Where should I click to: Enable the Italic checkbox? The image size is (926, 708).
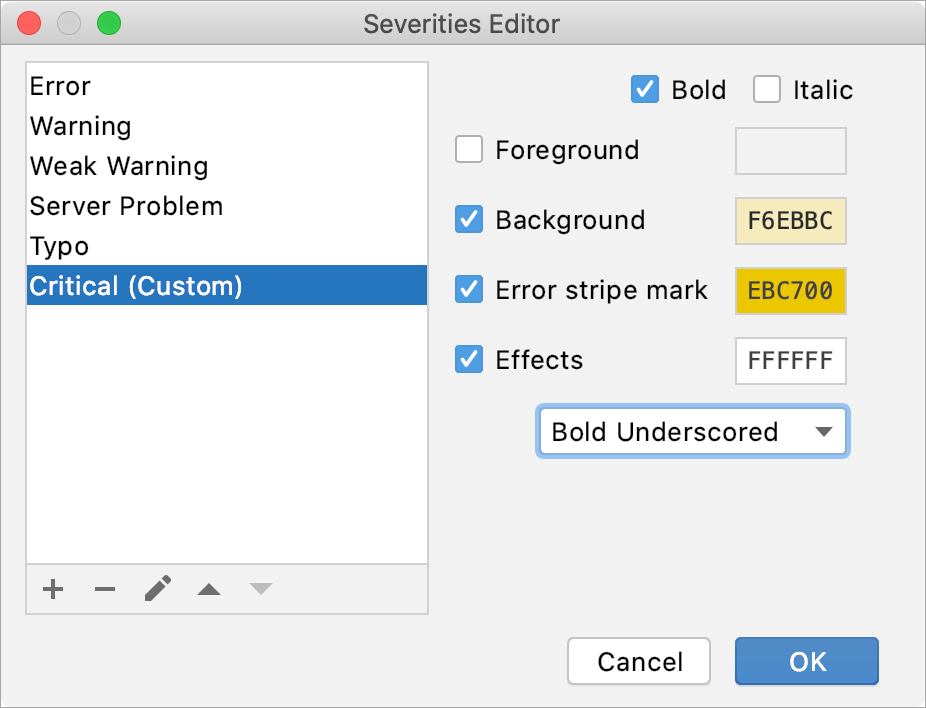(x=767, y=90)
